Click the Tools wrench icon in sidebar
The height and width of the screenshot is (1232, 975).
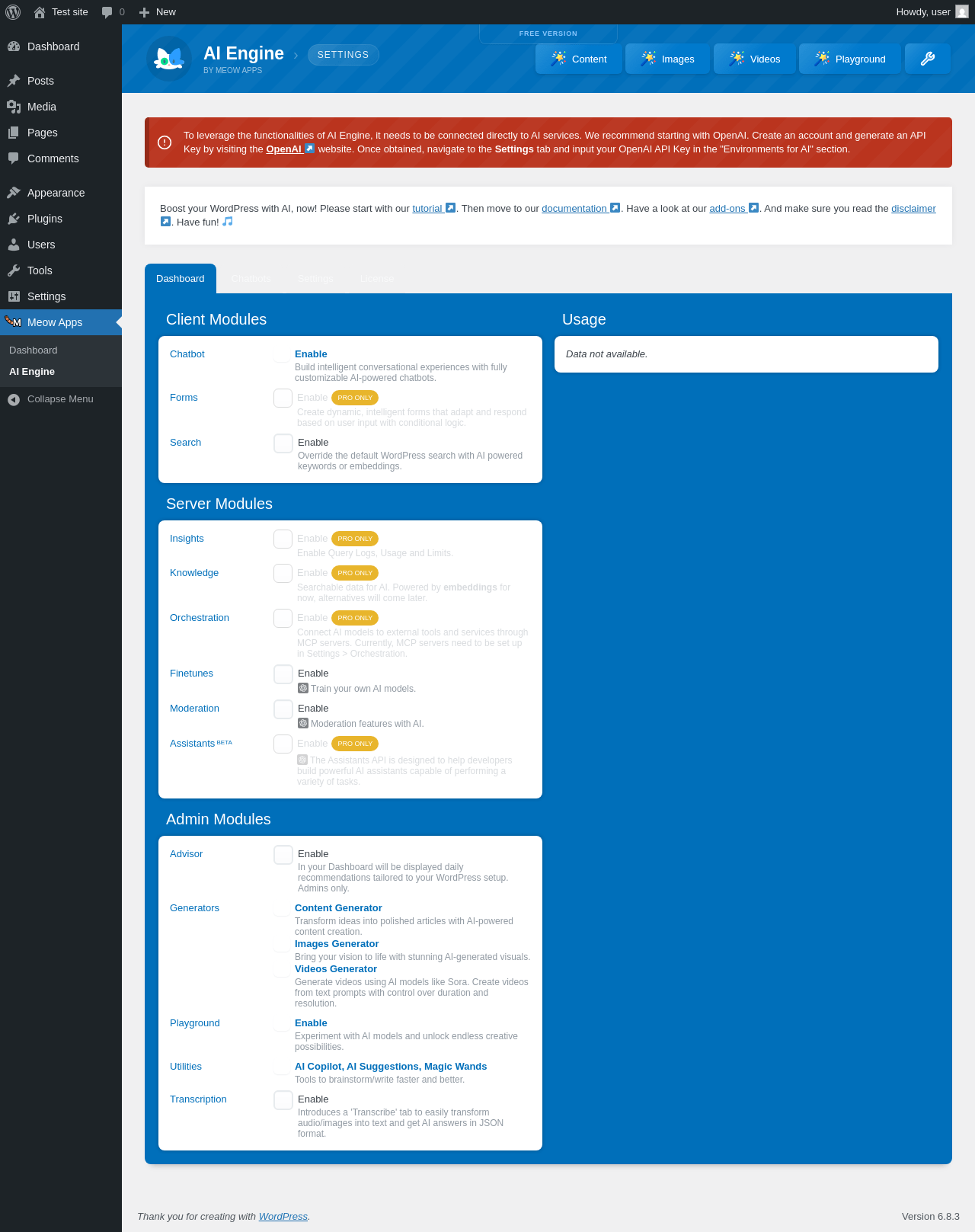[x=14, y=270]
